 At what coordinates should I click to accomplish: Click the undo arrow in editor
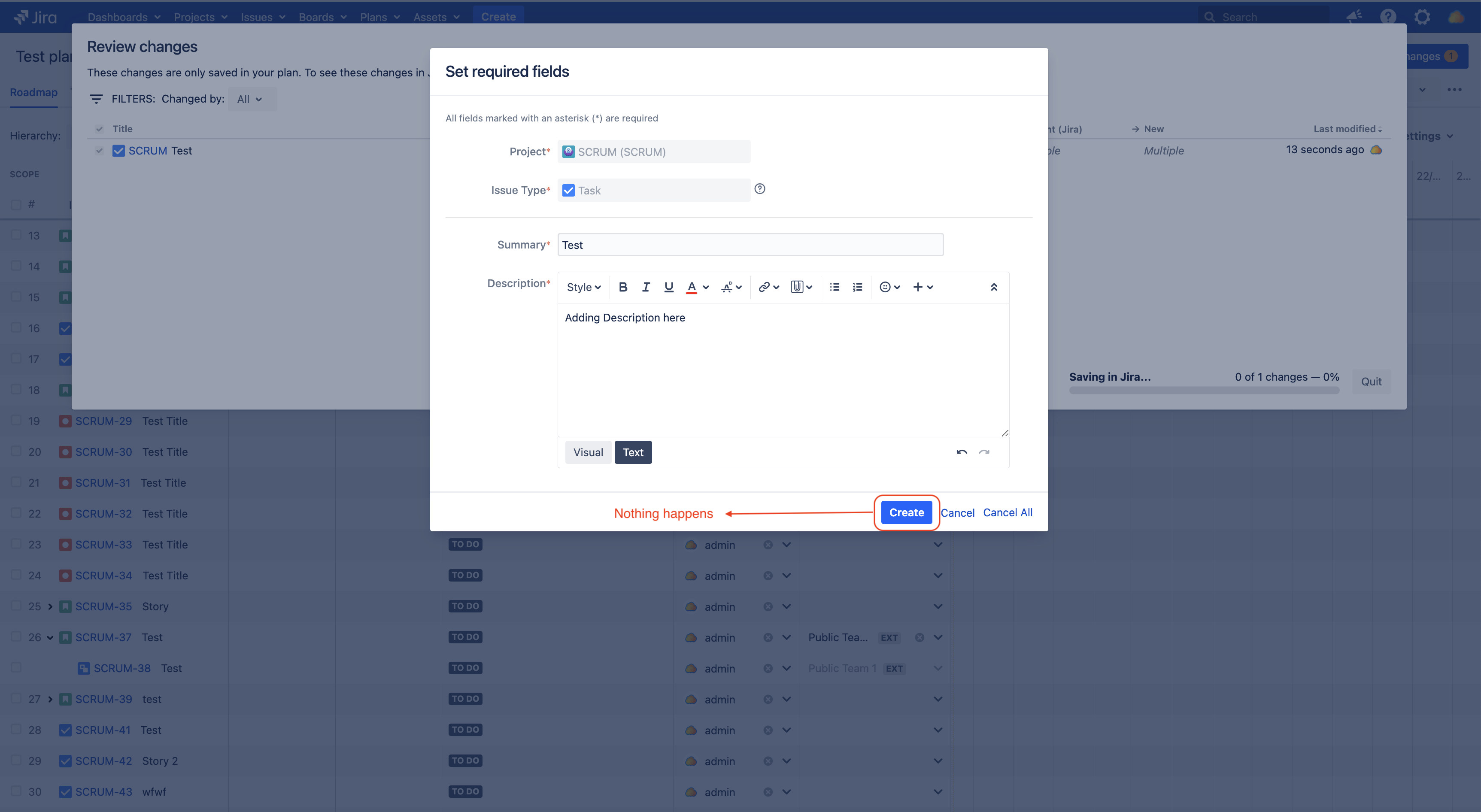[x=961, y=452]
